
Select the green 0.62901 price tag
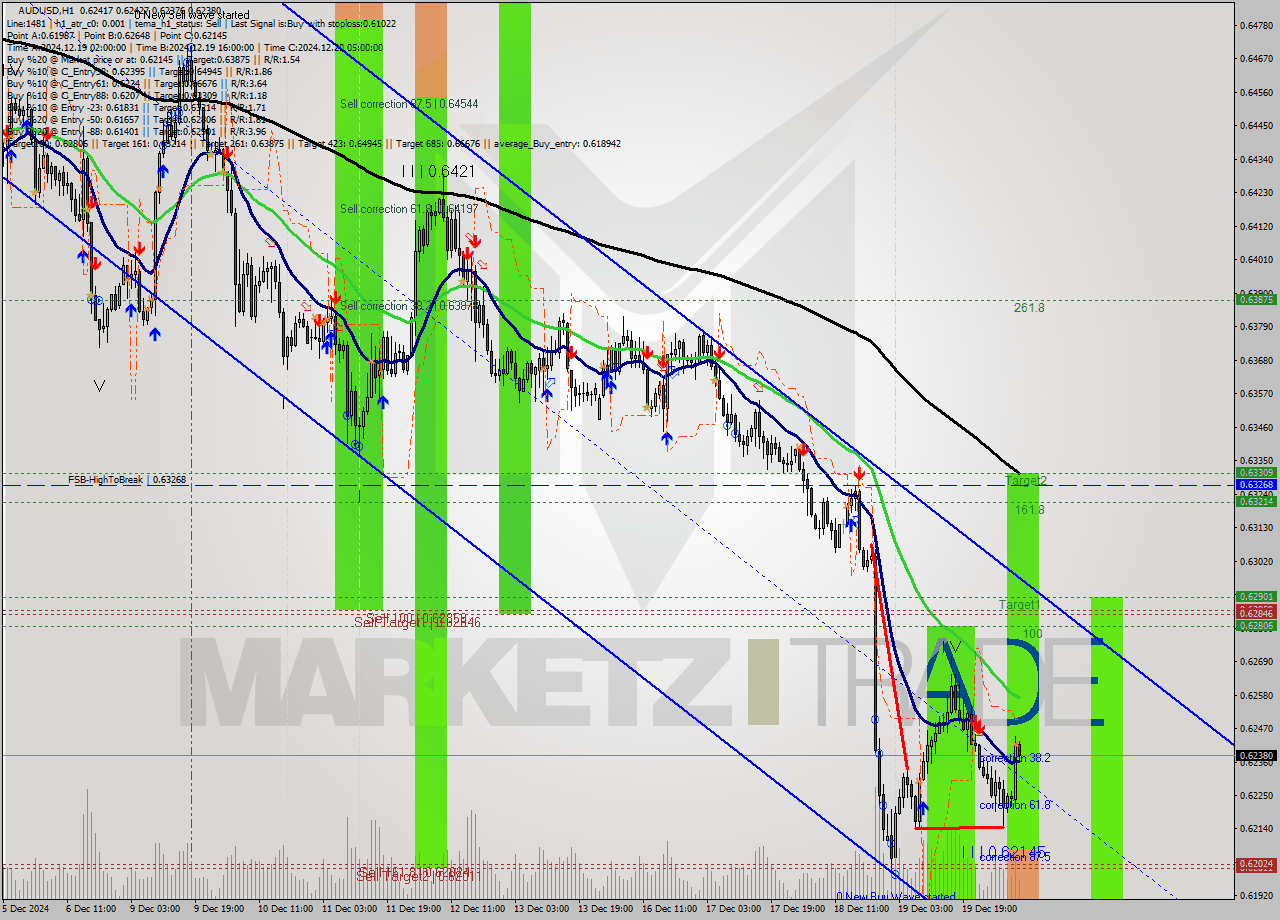1256,597
